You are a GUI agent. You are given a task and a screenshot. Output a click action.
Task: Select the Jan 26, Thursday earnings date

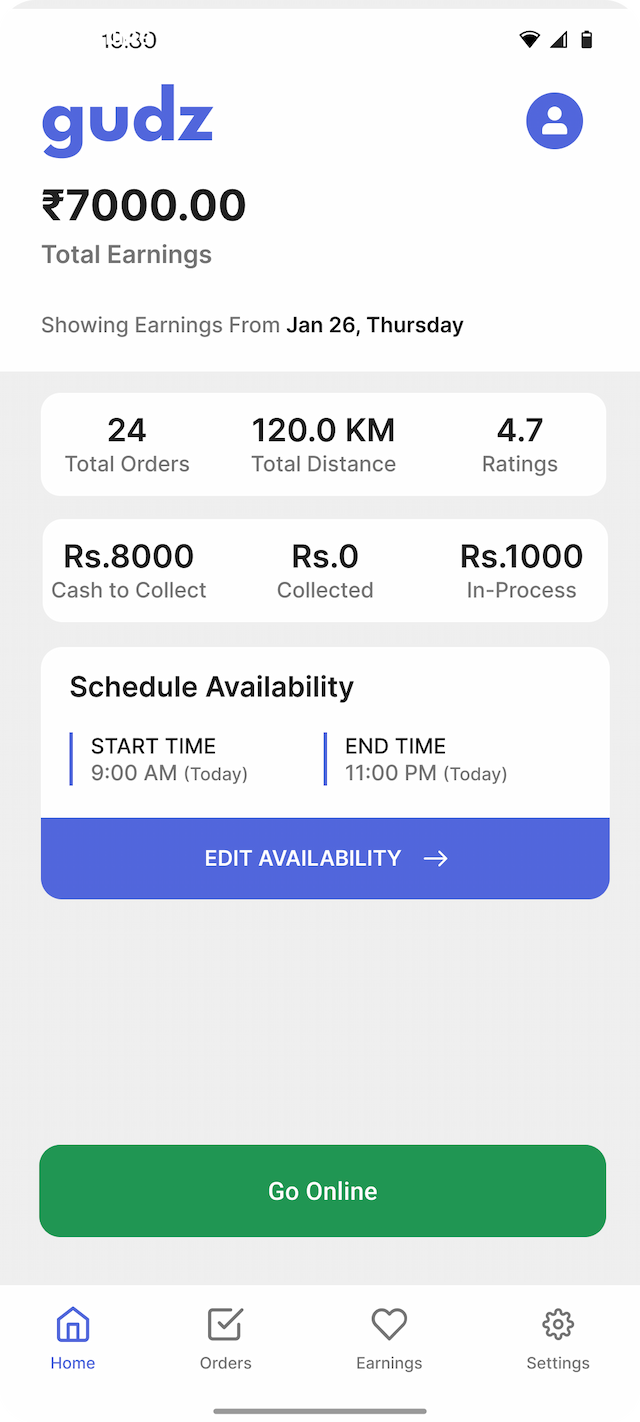(x=375, y=325)
